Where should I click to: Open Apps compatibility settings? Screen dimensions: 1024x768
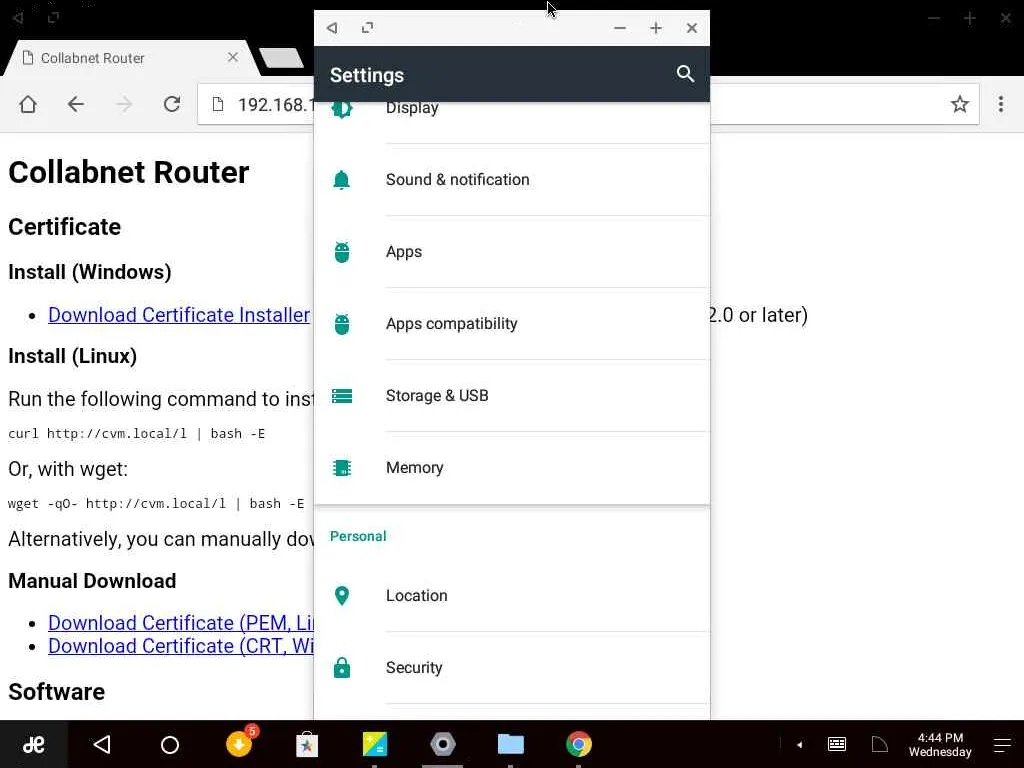[x=512, y=323]
